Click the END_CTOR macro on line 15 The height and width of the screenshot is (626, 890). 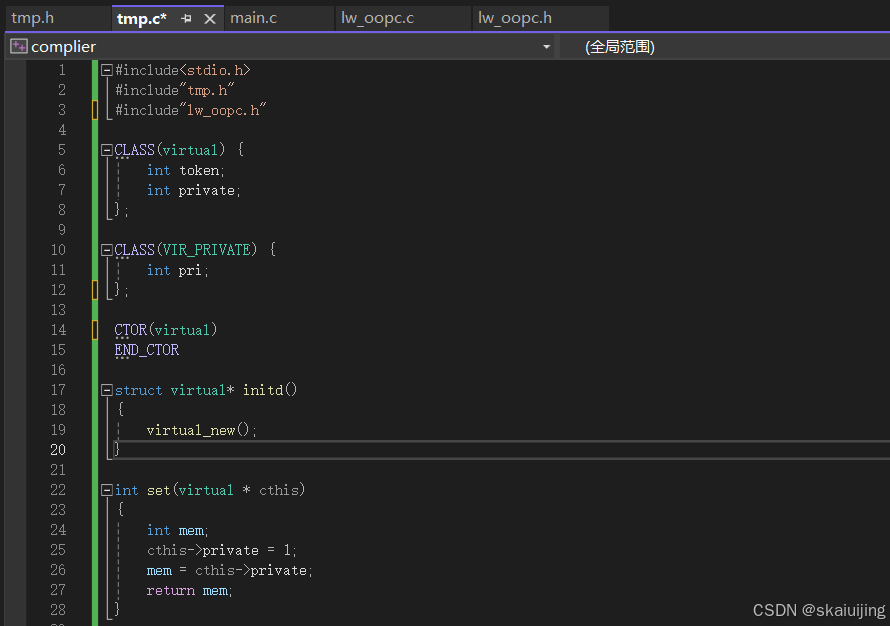[147, 350]
